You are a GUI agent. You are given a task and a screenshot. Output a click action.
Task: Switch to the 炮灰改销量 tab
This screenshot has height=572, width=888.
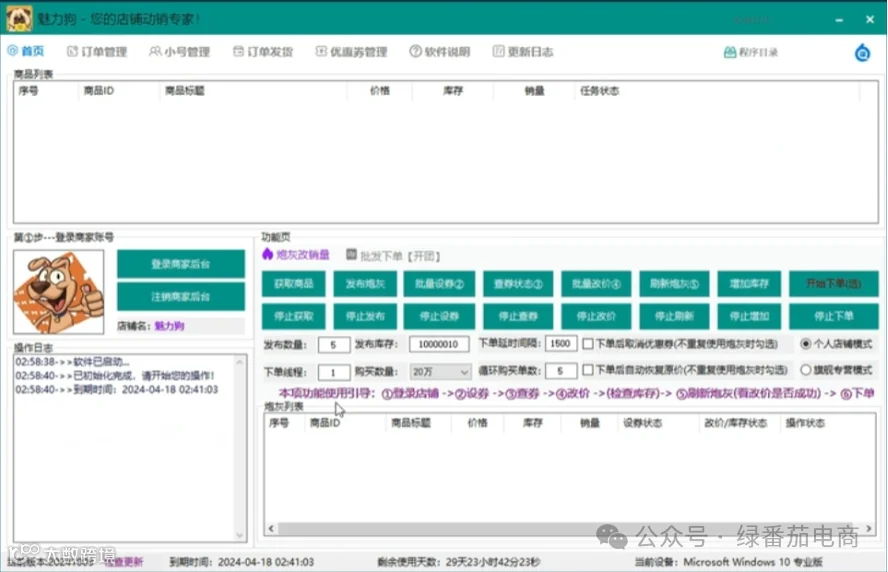pyautogui.click(x=296, y=255)
